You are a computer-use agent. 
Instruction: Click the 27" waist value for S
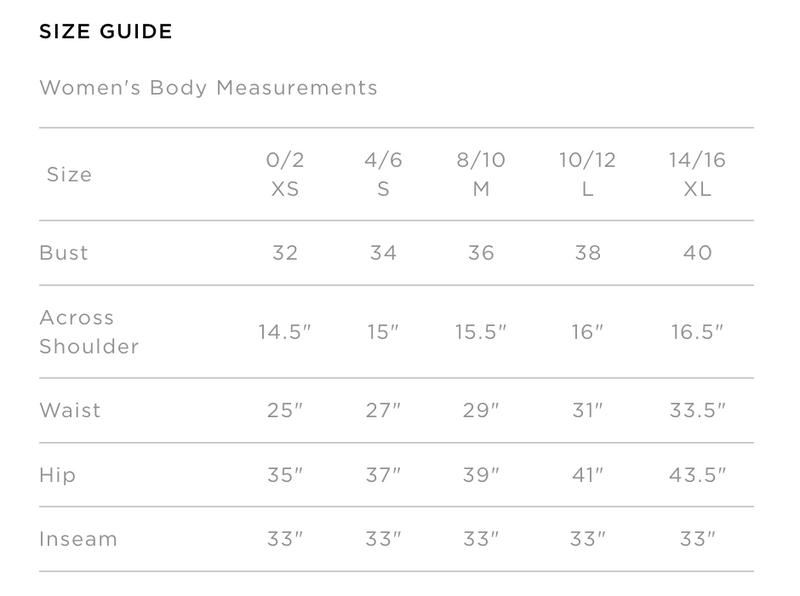click(383, 410)
